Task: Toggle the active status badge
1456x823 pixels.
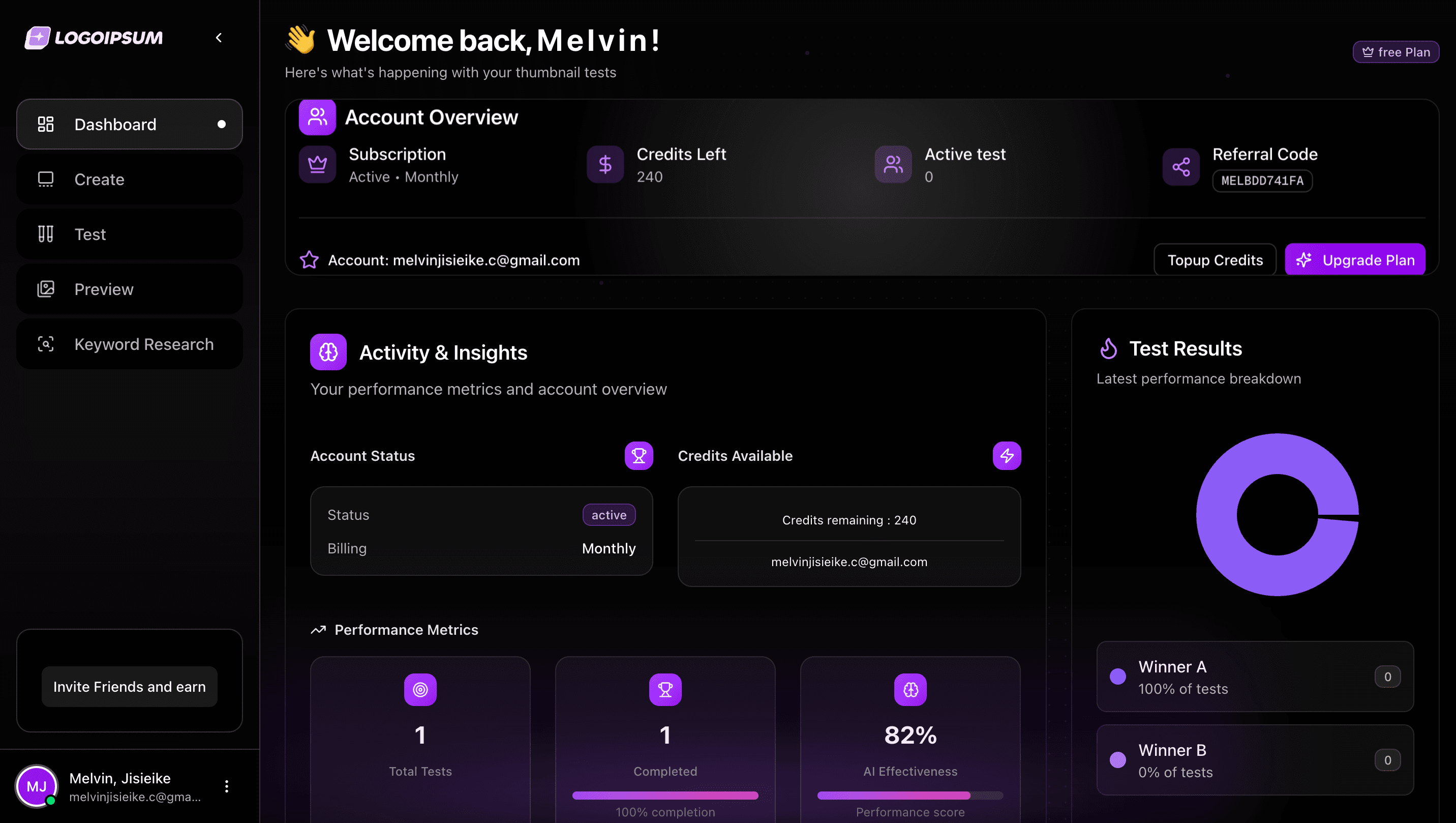Action: pyautogui.click(x=609, y=515)
